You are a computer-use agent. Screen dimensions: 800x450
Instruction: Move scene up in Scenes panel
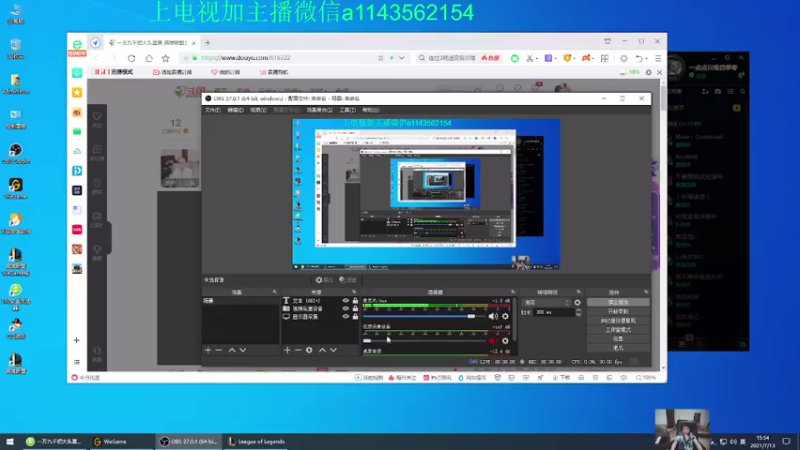click(232, 350)
